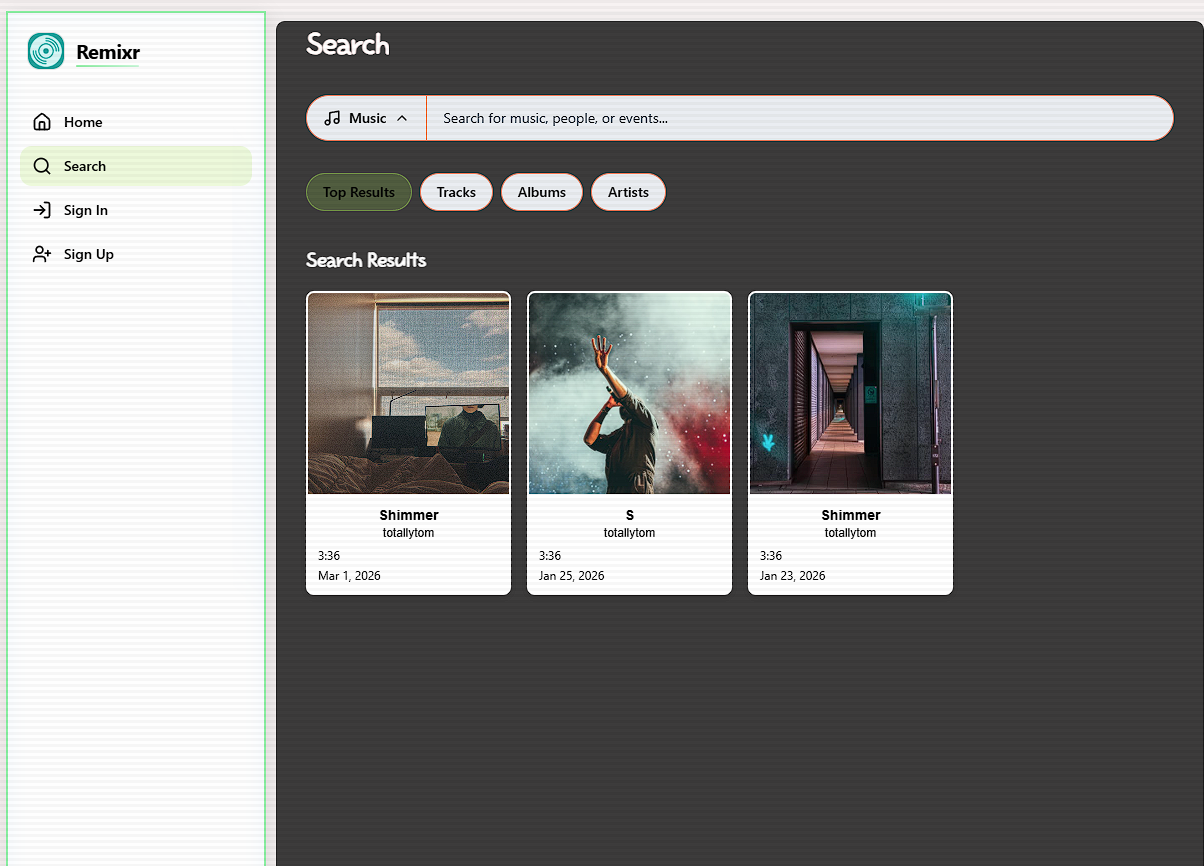Image resolution: width=1204 pixels, height=866 pixels.
Task: Click the music note icon in search bar
Action: pos(333,118)
